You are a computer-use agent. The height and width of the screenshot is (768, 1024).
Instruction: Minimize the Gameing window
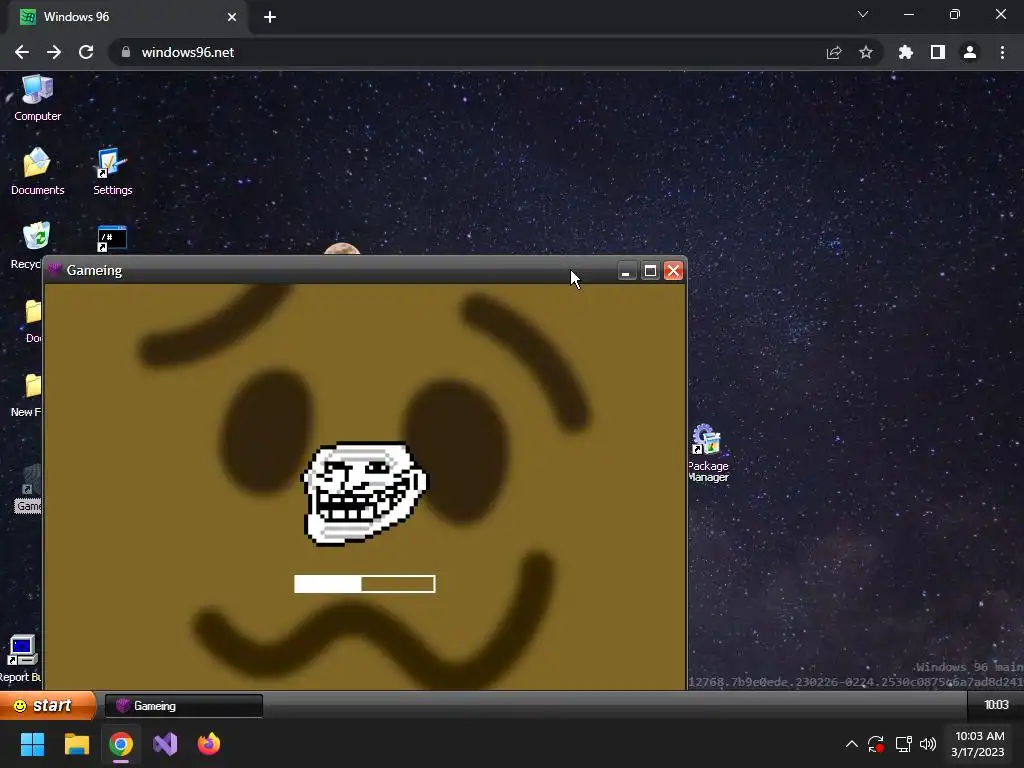tap(626, 271)
